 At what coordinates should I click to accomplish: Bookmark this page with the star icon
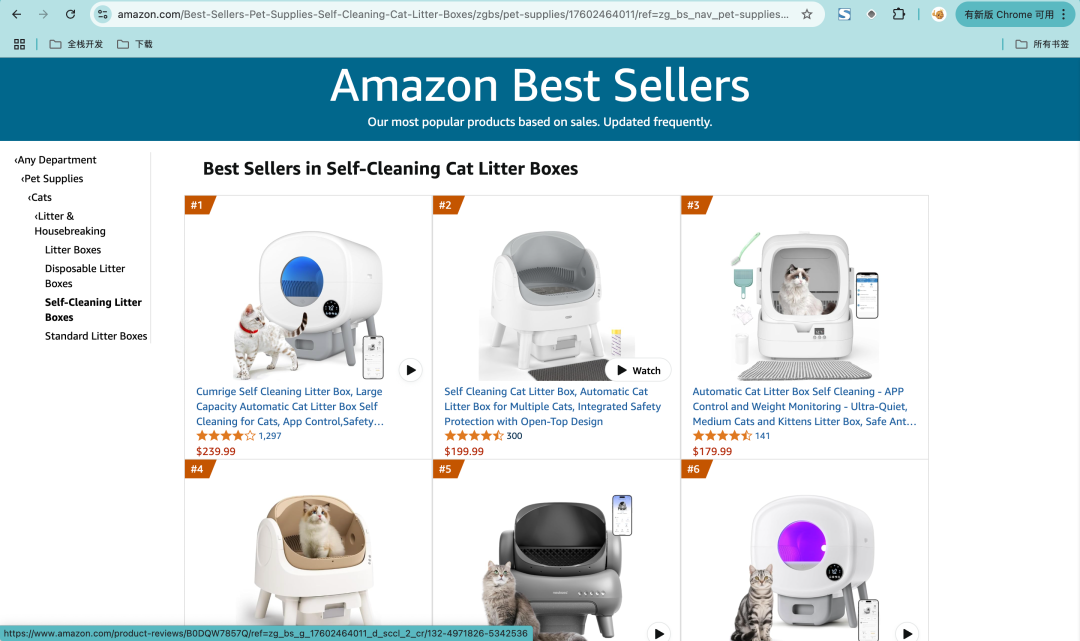[x=807, y=14]
